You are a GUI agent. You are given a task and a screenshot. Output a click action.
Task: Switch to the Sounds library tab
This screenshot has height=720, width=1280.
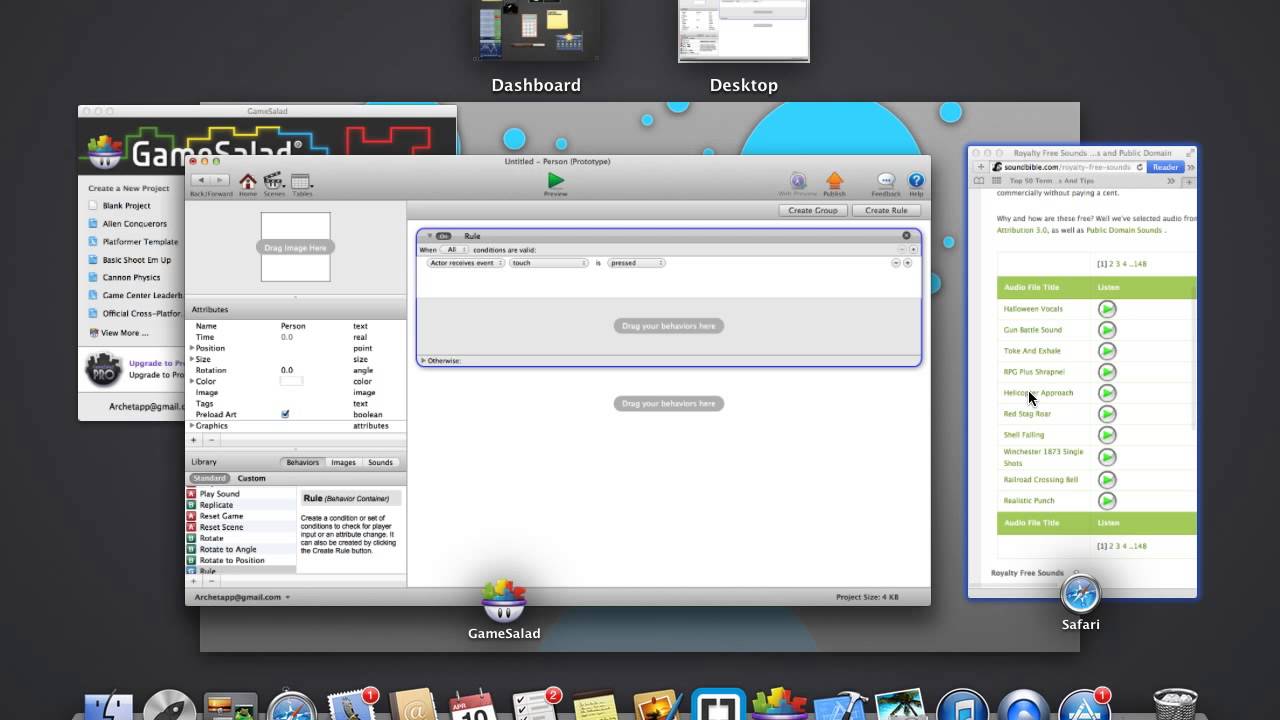coord(380,462)
